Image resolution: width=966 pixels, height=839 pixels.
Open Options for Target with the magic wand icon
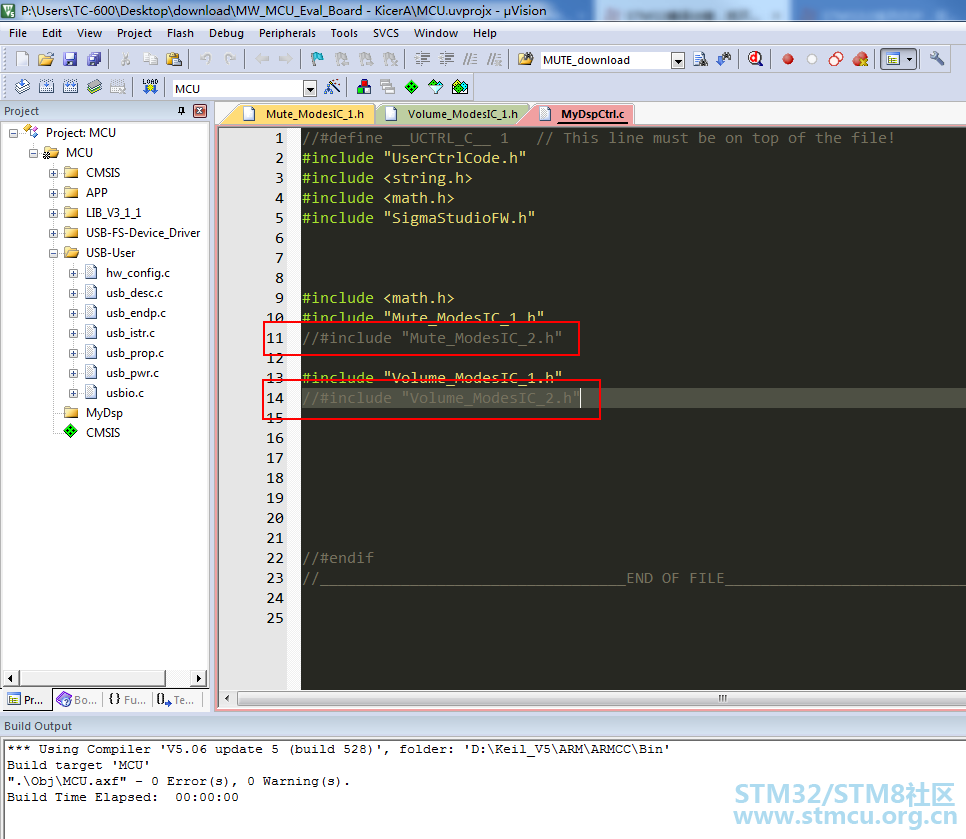tap(333, 87)
